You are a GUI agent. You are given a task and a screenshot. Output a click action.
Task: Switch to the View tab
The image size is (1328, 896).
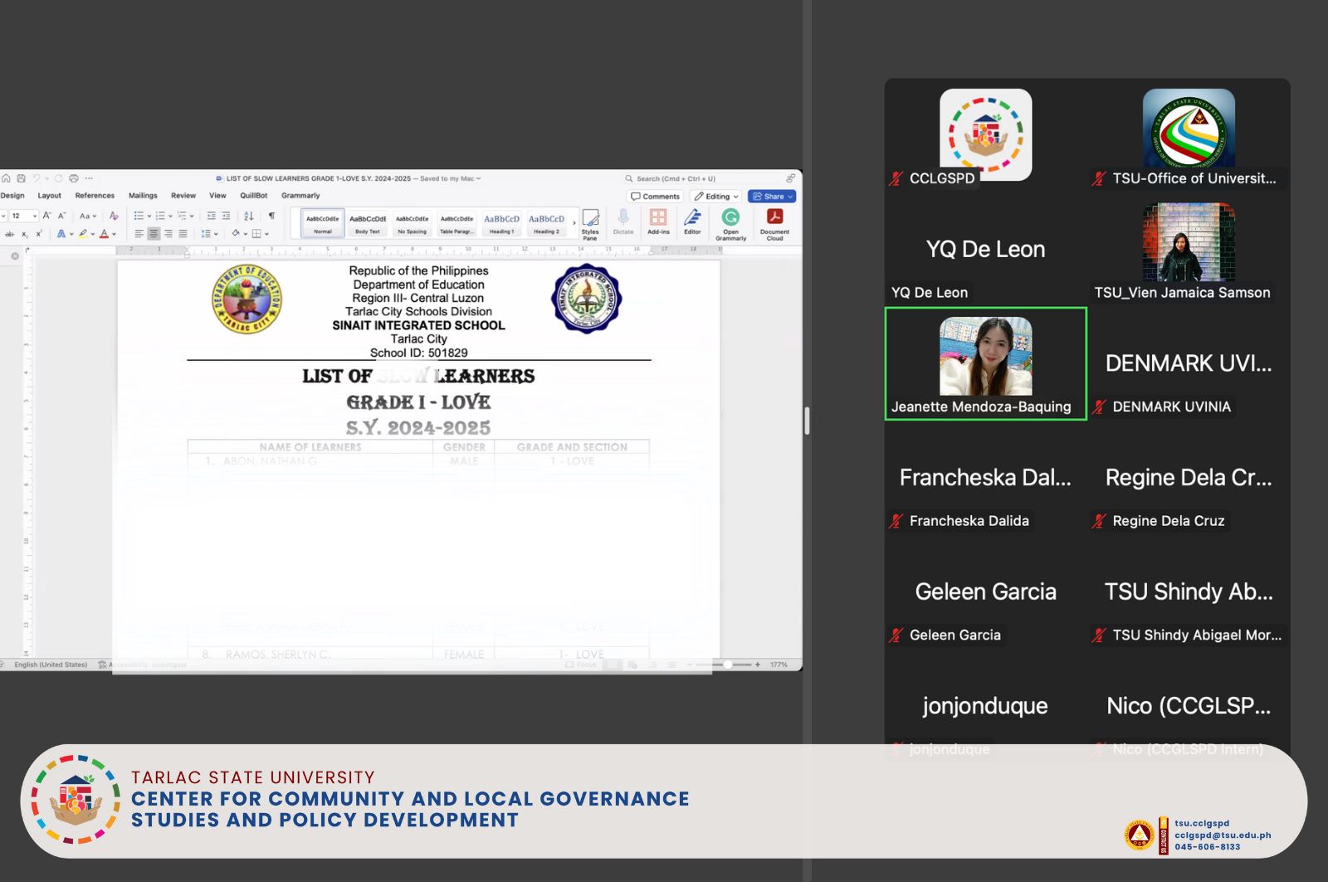click(217, 196)
